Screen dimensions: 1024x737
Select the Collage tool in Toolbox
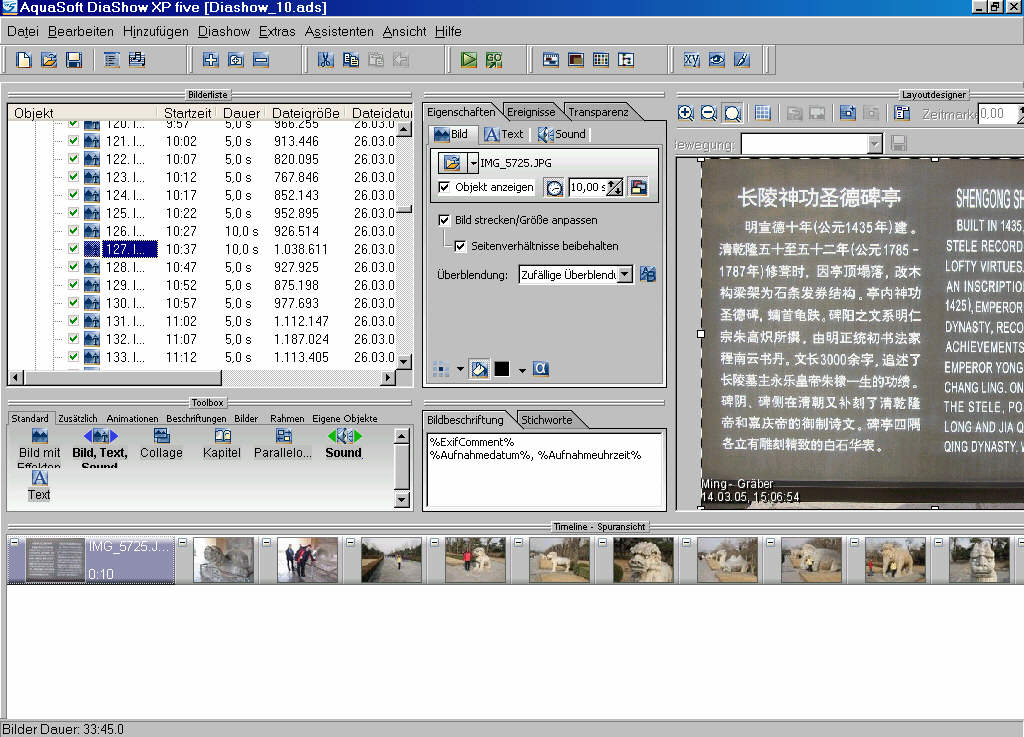161,443
